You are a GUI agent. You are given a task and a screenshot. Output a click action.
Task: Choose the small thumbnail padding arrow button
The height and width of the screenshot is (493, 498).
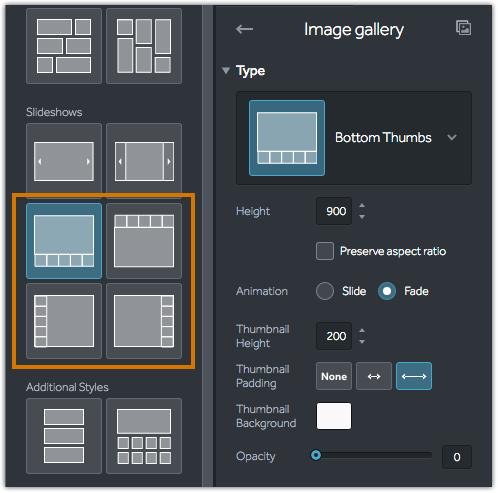(374, 376)
